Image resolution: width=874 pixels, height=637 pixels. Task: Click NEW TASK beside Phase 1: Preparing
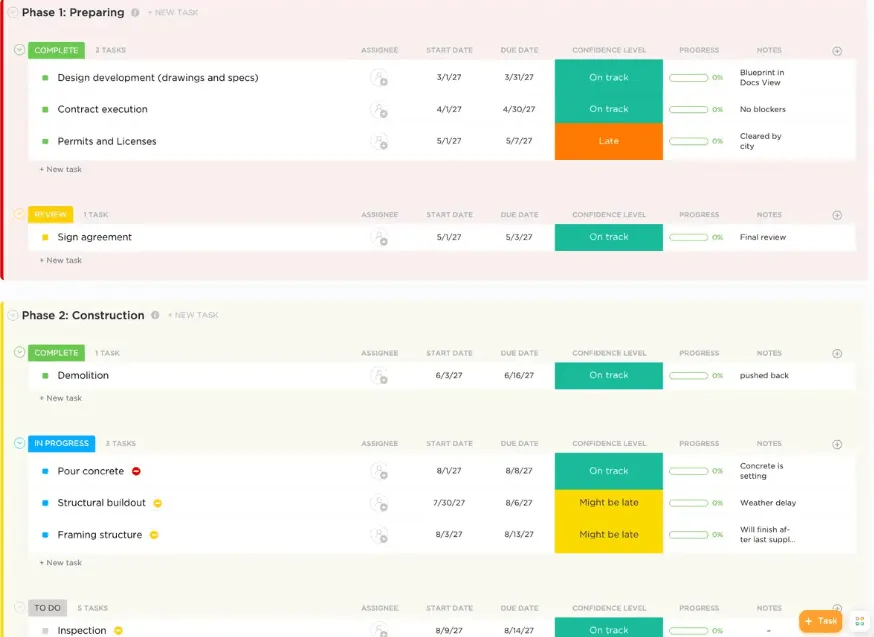click(173, 12)
